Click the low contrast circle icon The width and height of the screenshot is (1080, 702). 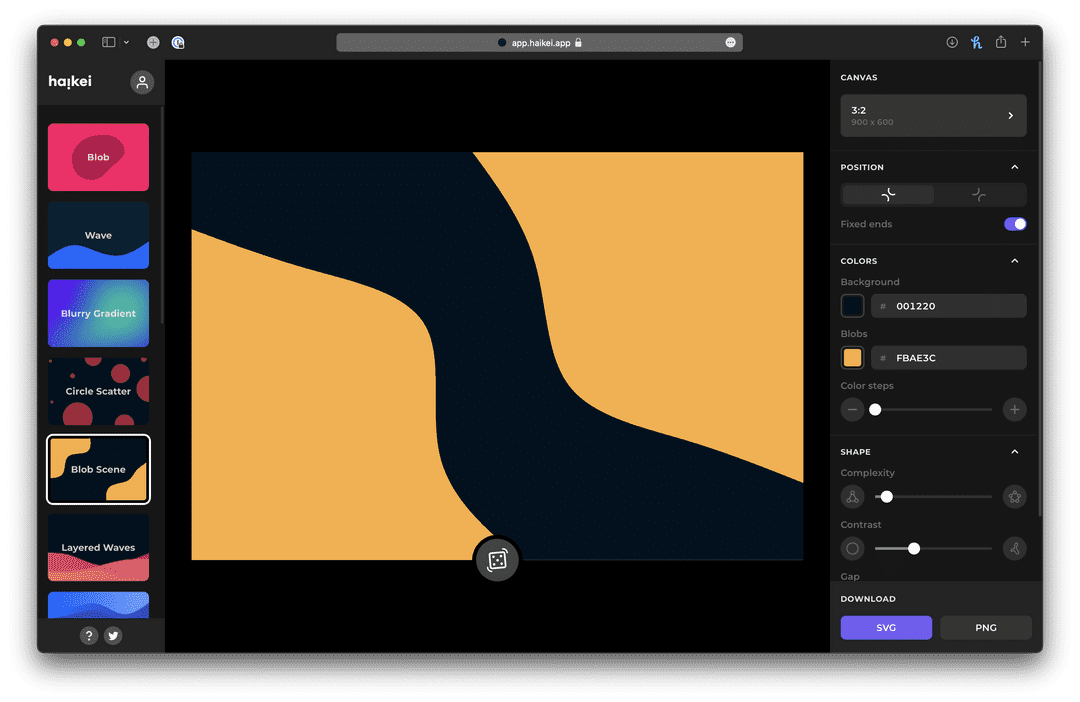coord(852,548)
